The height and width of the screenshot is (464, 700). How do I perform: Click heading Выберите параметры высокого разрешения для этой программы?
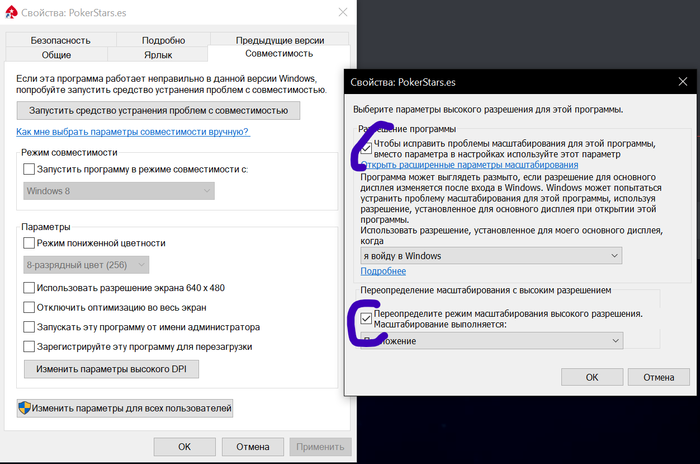point(488,109)
